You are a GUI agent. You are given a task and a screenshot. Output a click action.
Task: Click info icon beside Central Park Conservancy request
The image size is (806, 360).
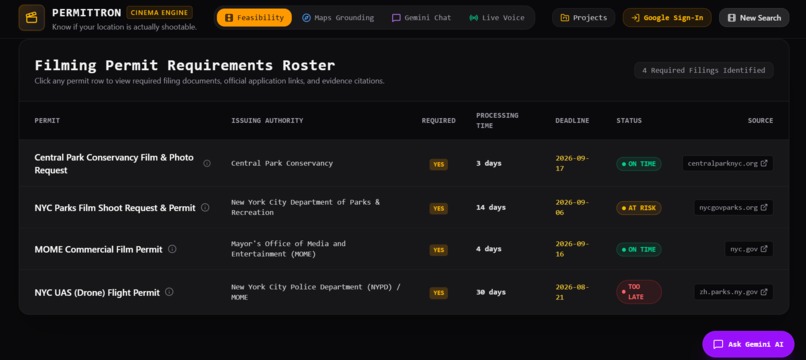tap(207, 163)
